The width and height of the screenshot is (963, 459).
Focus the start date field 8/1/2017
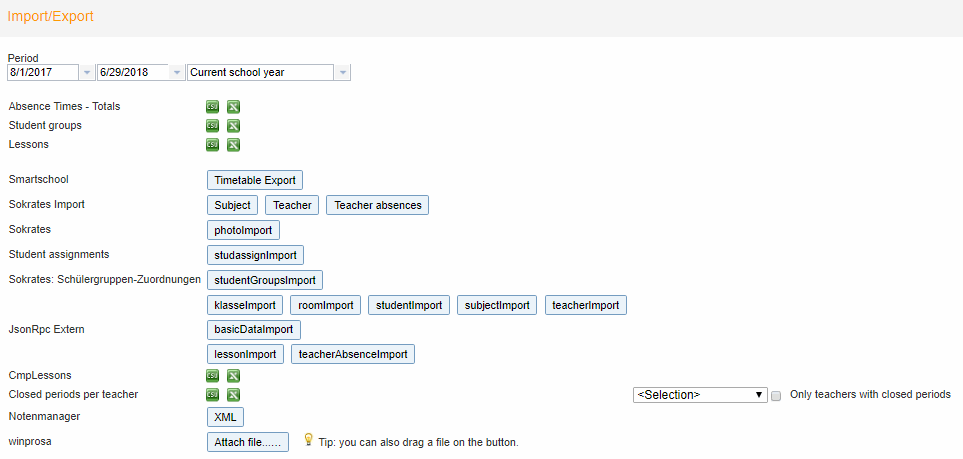click(43, 73)
